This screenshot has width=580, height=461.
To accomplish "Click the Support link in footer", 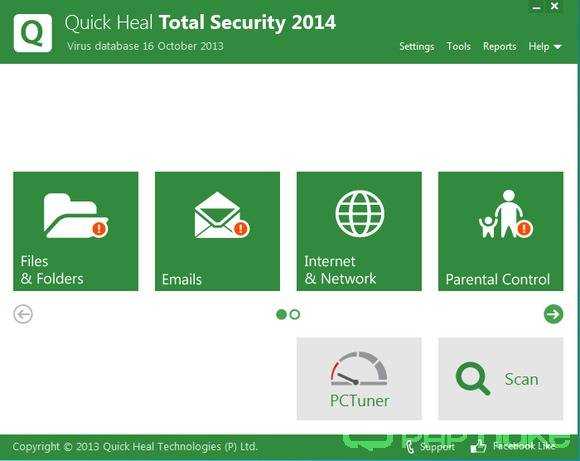I will coord(437,447).
